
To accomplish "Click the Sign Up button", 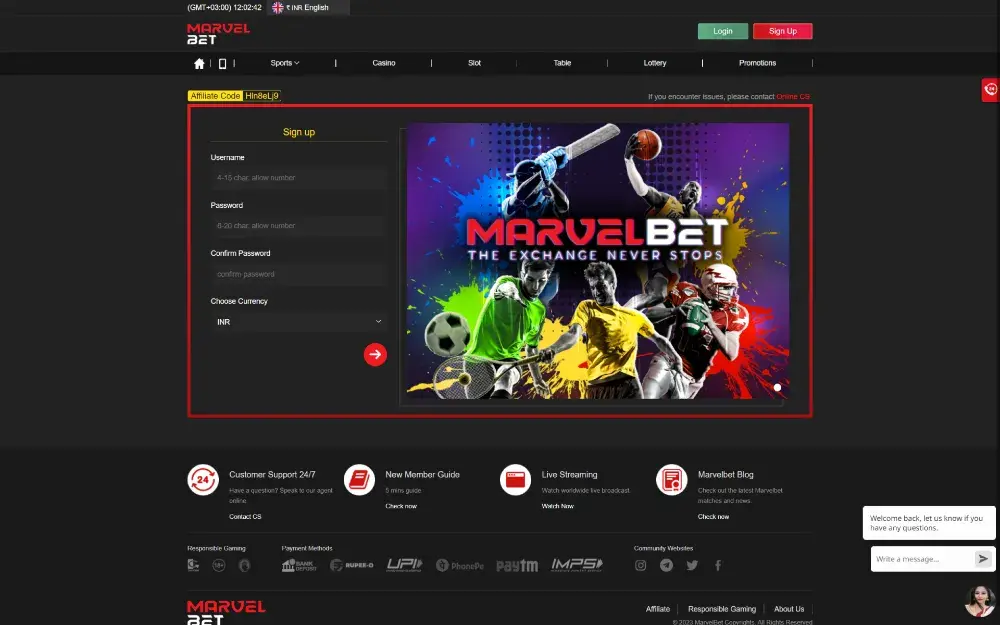I will (x=783, y=31).
